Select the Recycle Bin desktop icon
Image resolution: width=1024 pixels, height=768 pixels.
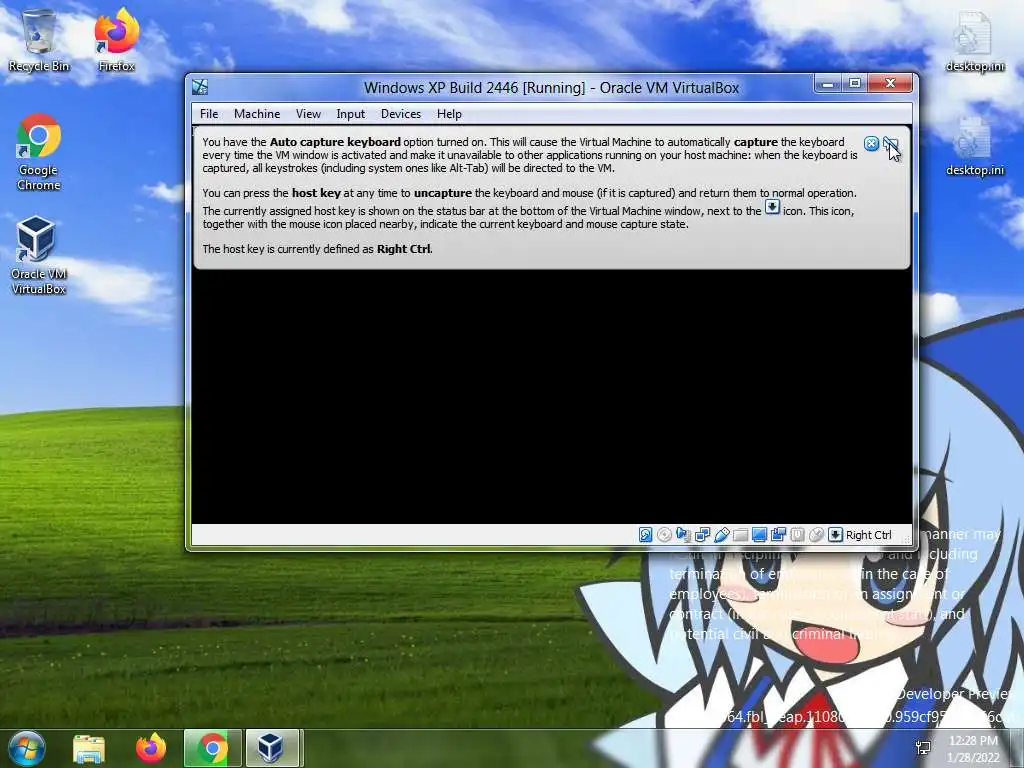(39, 40)
